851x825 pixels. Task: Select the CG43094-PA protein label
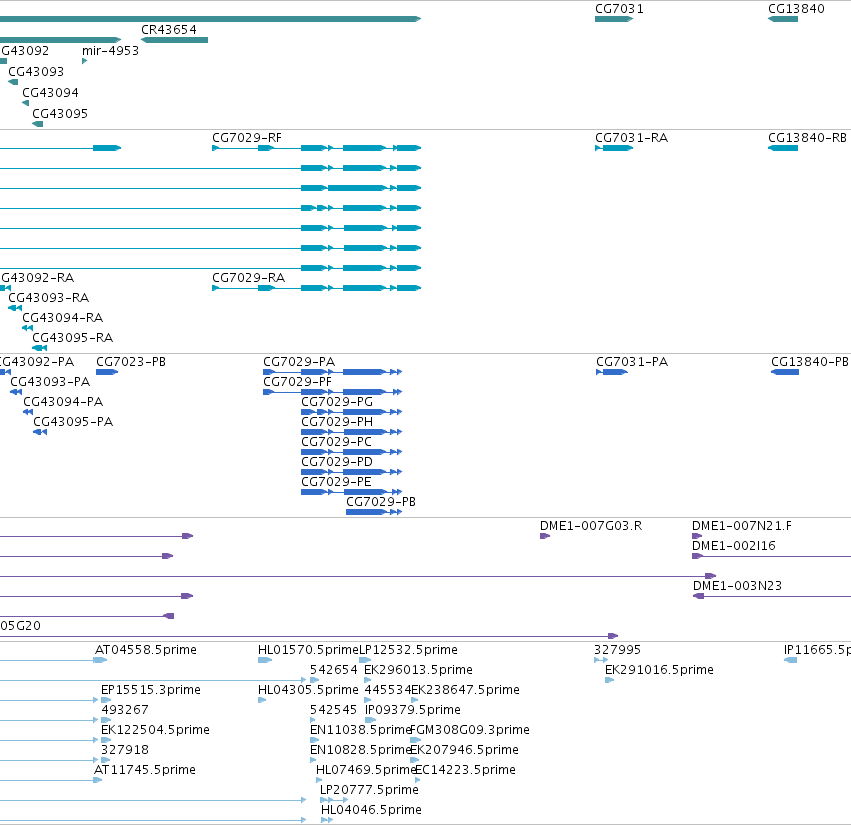(63, 402)
